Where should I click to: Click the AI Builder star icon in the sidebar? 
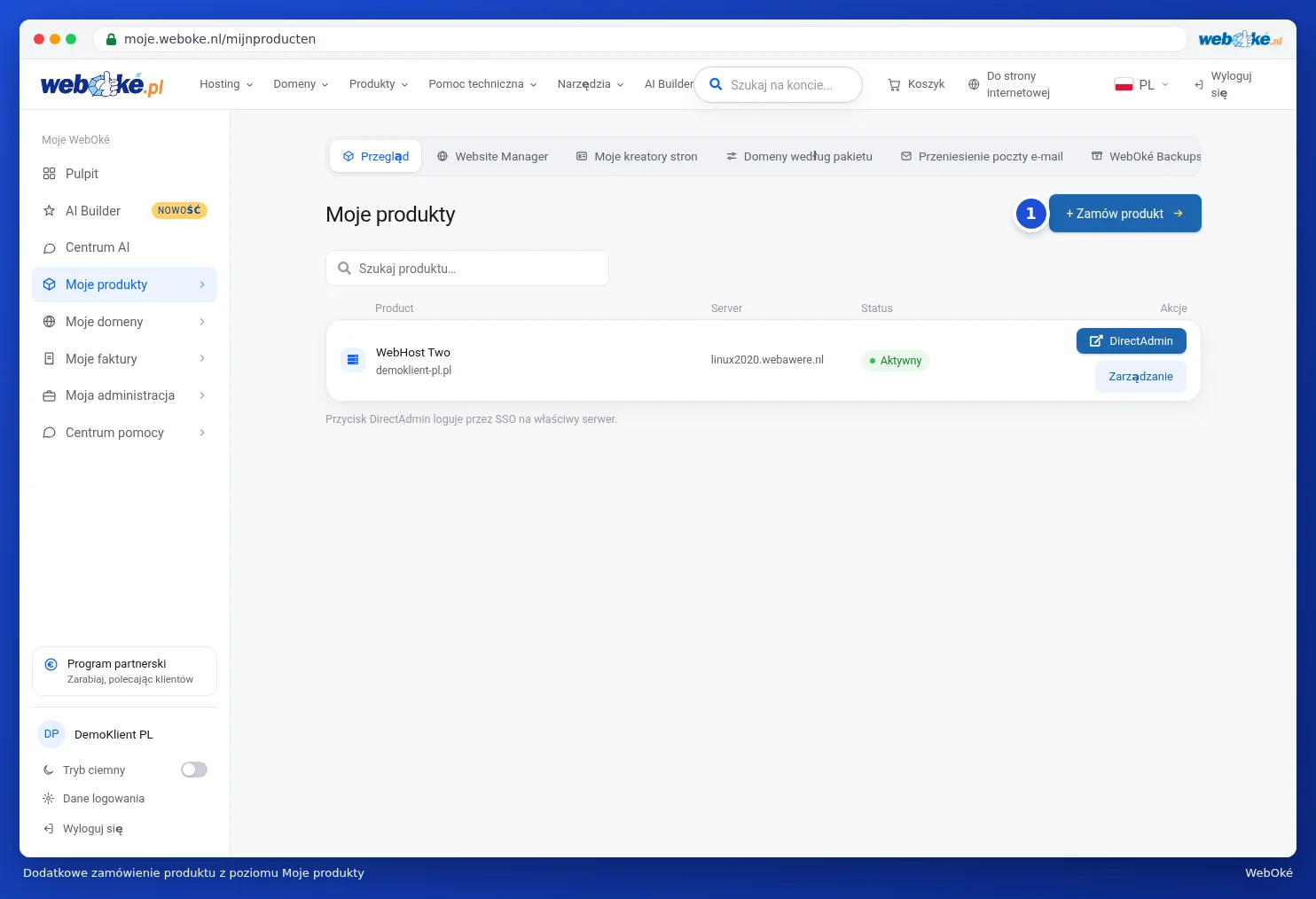point(49,211)
